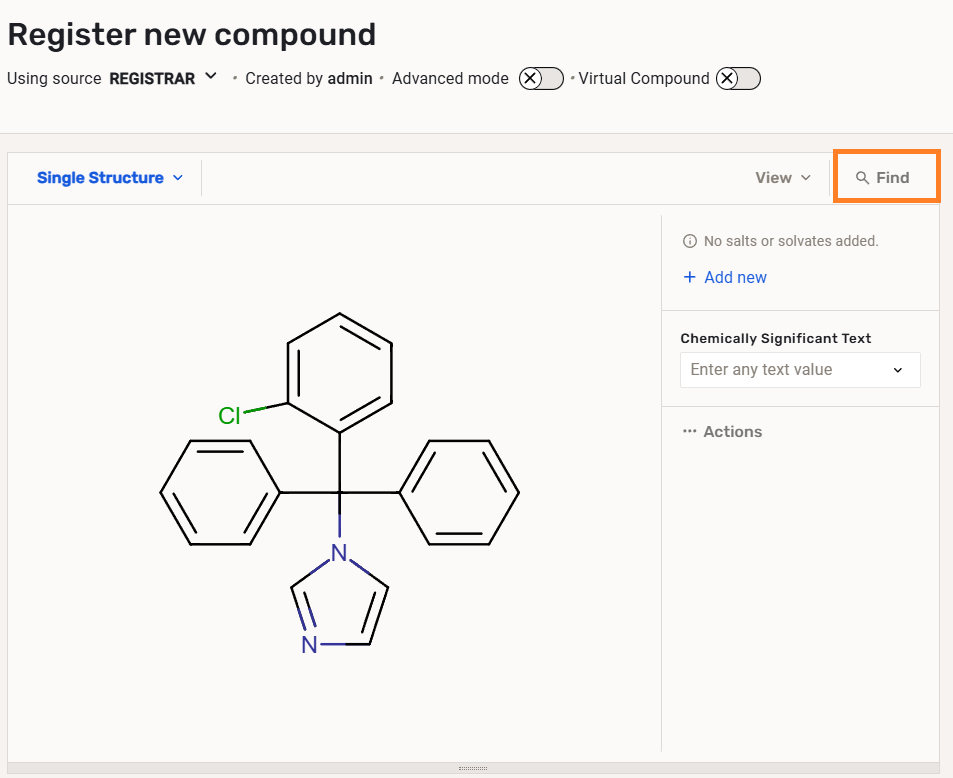Click the plus icon beside Add new

[x=690, y=278]
